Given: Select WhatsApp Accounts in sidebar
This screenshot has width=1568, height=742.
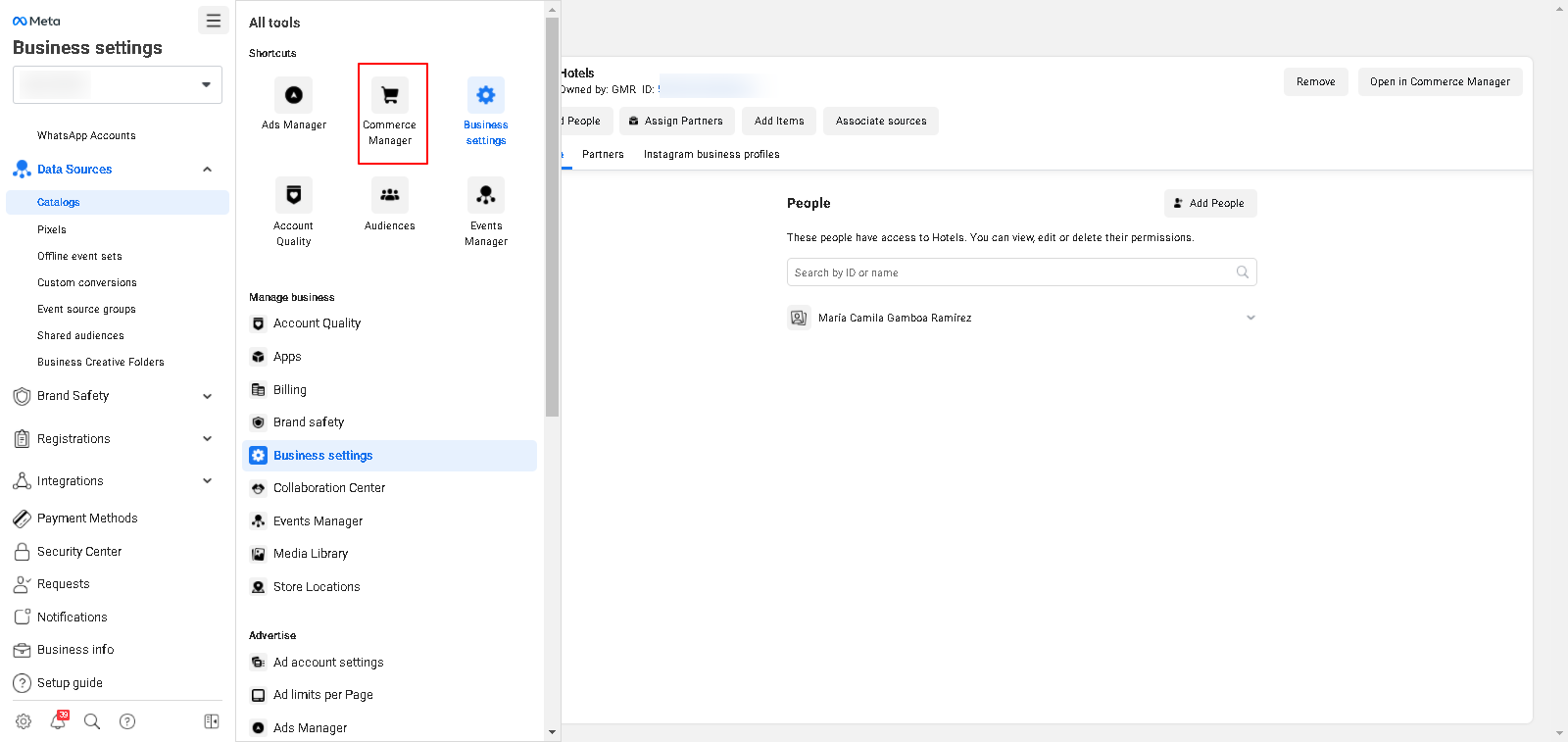Looking at the screenshot, I should (86, 136).
